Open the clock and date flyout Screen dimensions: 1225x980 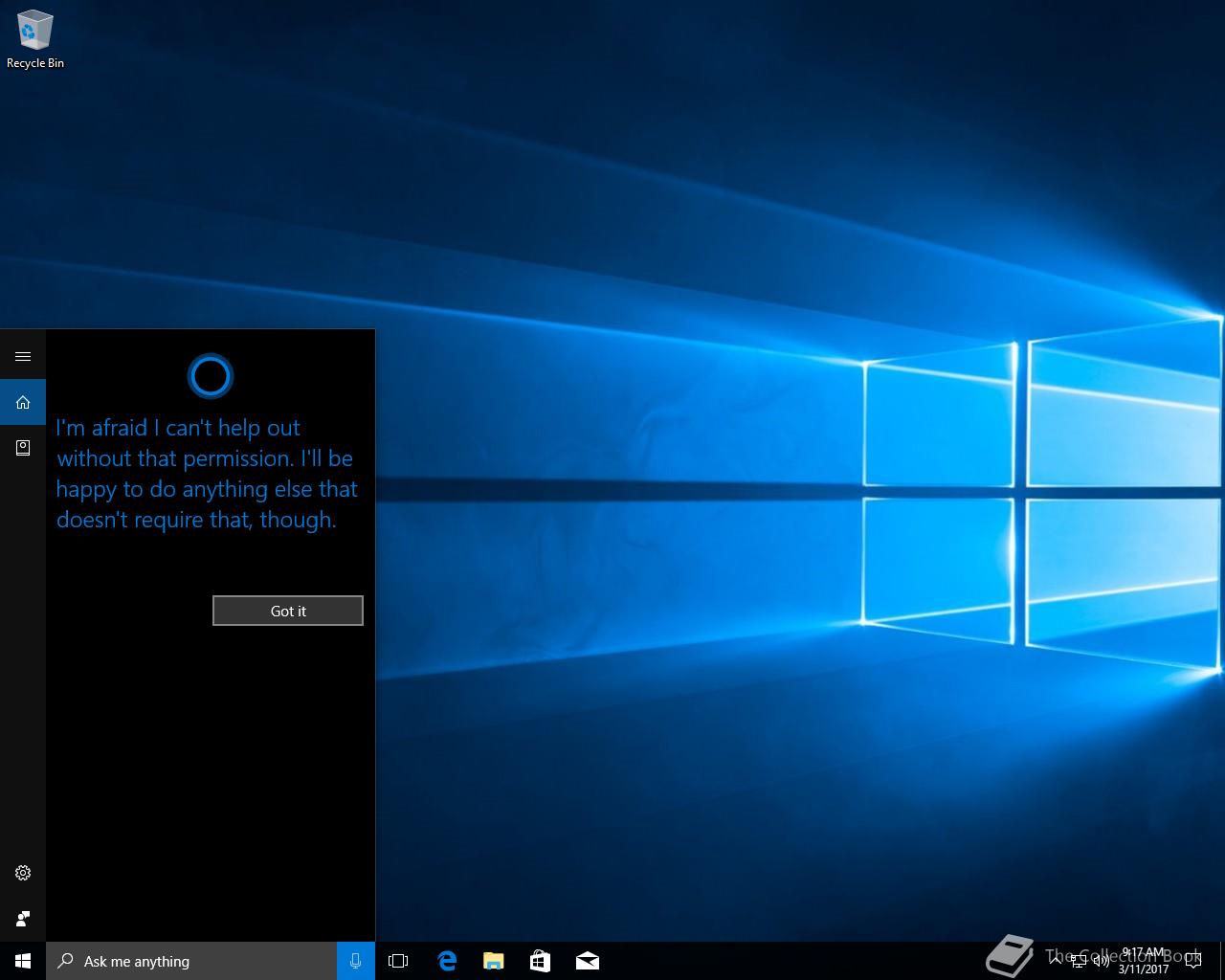point(1144,961)
